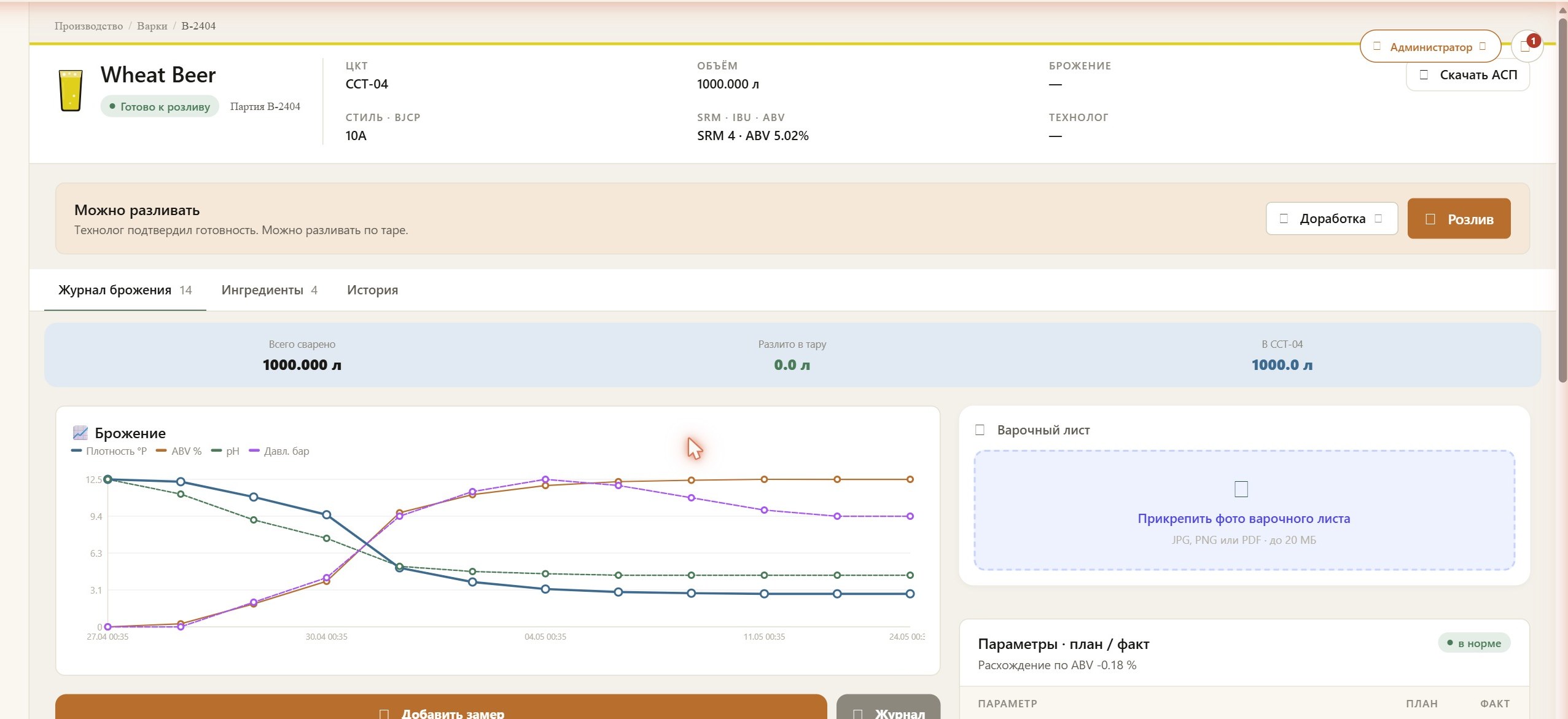The height and width of the screenshot is (719, 1568).
Task: Toggle the Плотность °P legend series
Action: pyautogui.click(x=109, y=451)
